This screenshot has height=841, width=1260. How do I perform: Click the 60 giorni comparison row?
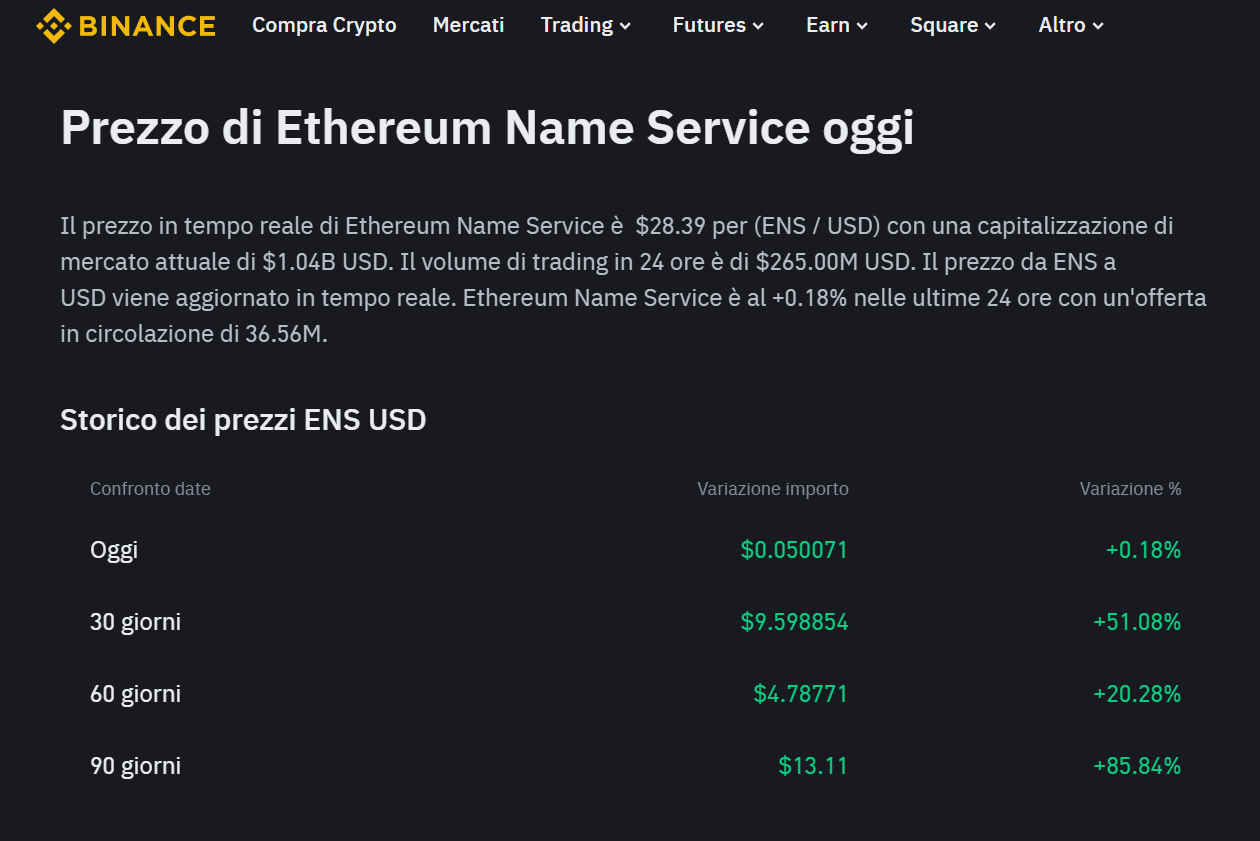click(x=636, y=694)
